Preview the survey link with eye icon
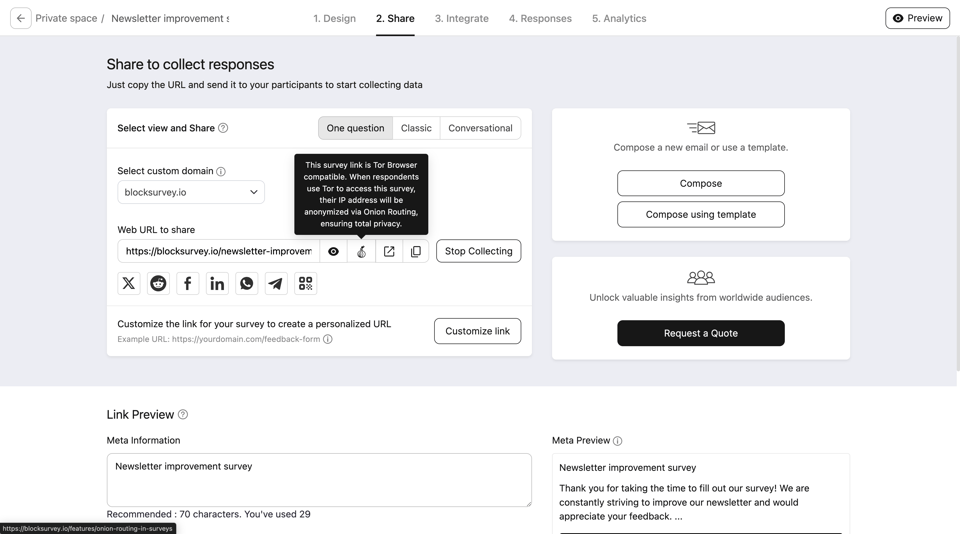This screenshot has width=960, height=534. click(333, 252)
